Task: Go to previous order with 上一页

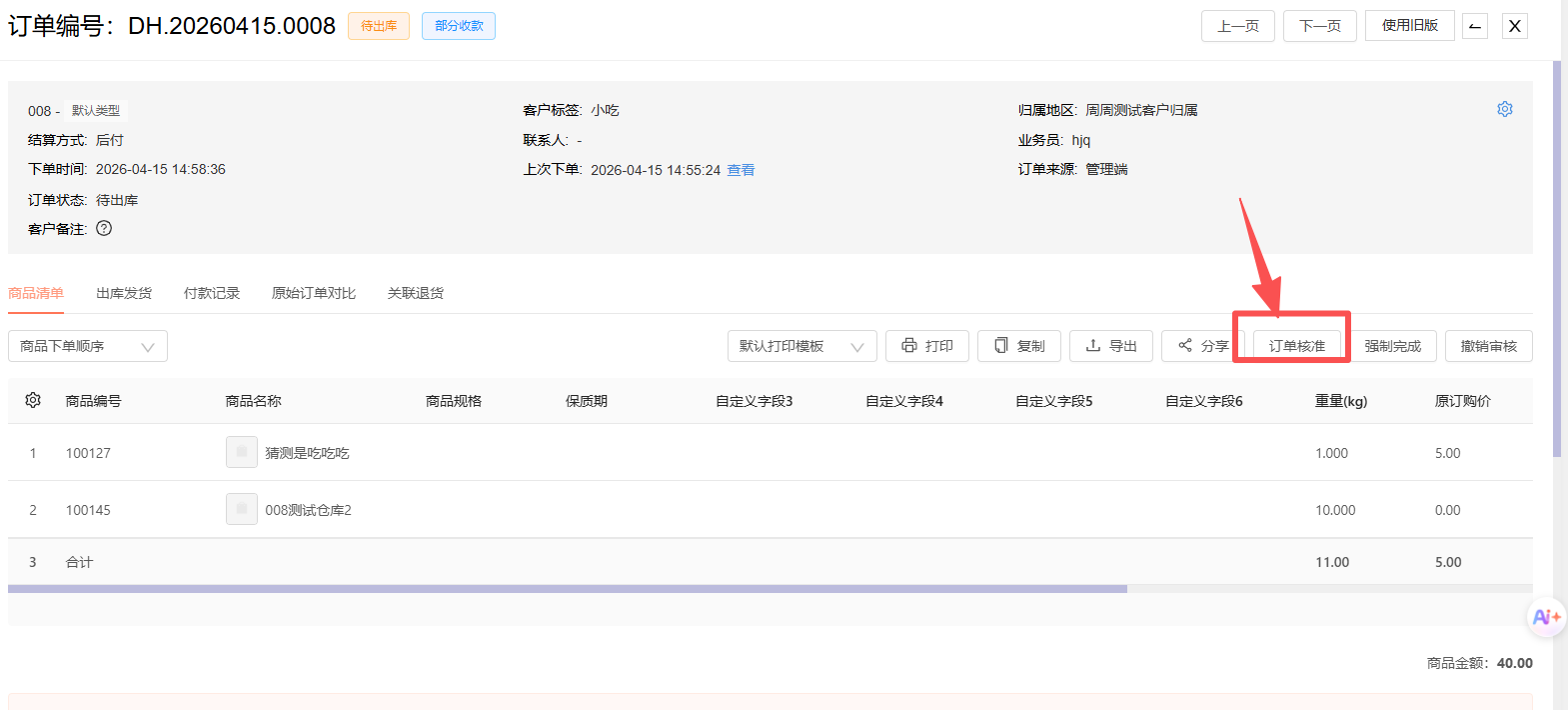Action: 1238,26
